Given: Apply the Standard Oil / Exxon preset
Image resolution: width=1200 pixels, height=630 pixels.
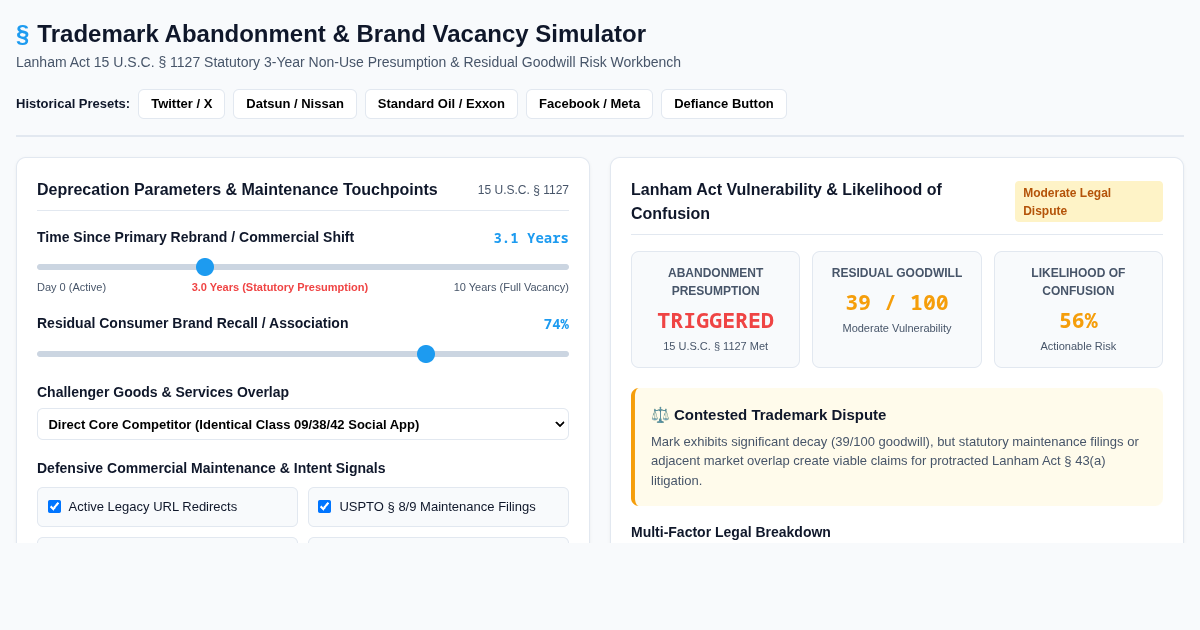Looking at the screenshot, I should pos(441,104).
